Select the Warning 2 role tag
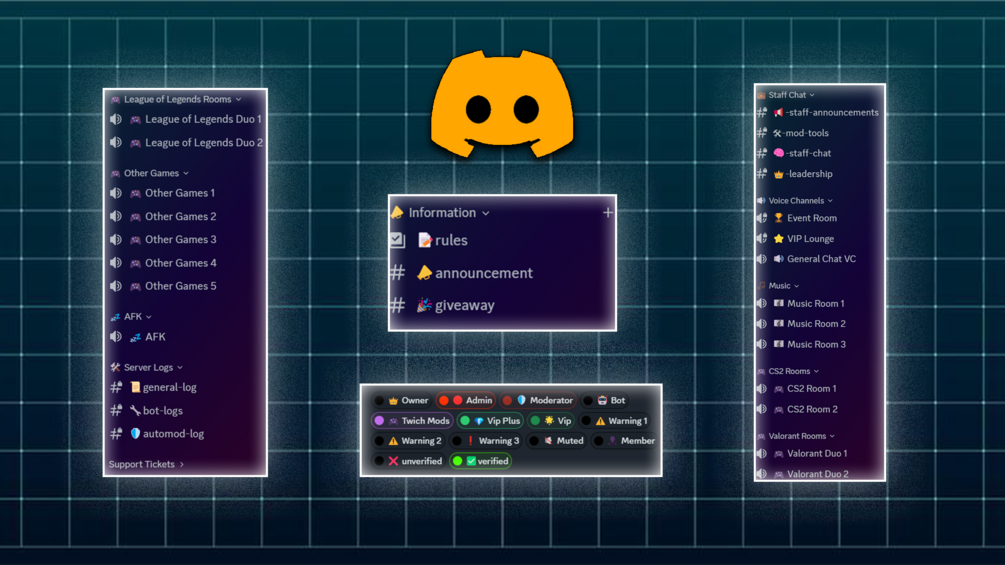 pyautogui.click(x=408, y=441)
